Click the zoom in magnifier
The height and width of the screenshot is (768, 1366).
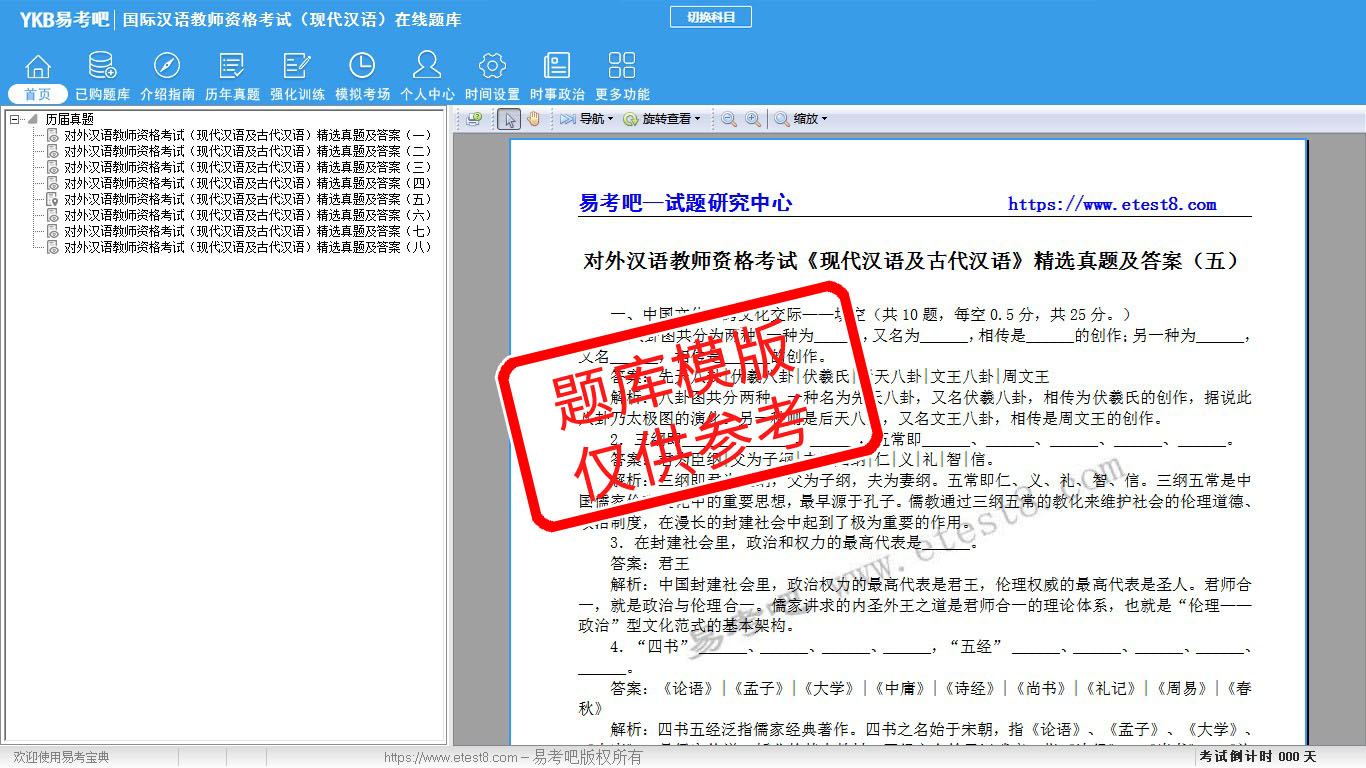[753, 119]
